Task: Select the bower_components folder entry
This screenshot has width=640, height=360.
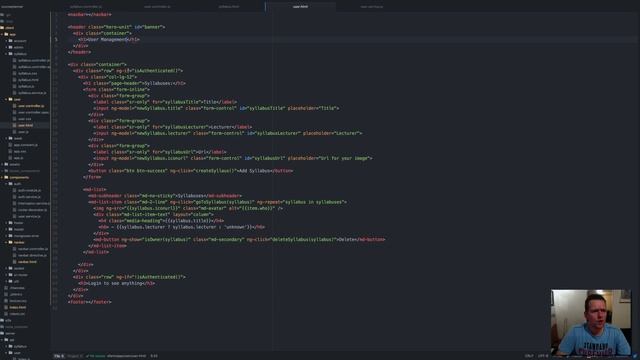Action: coord(24,171)
